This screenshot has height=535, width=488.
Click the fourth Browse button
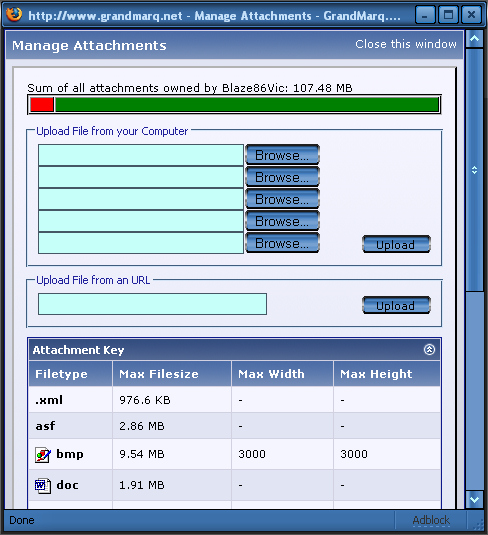282,221
